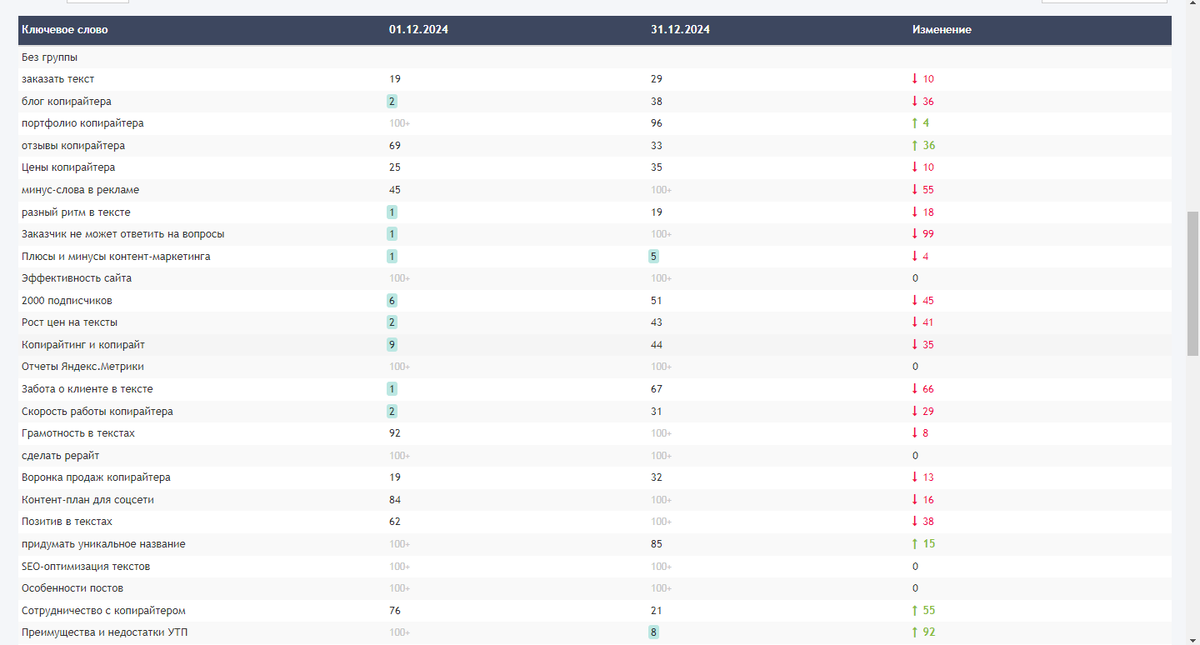1200x645 pixels.
Task: Select keyword 'Копирайтинг и копирайт'
Action: click(x=83, y=344)
